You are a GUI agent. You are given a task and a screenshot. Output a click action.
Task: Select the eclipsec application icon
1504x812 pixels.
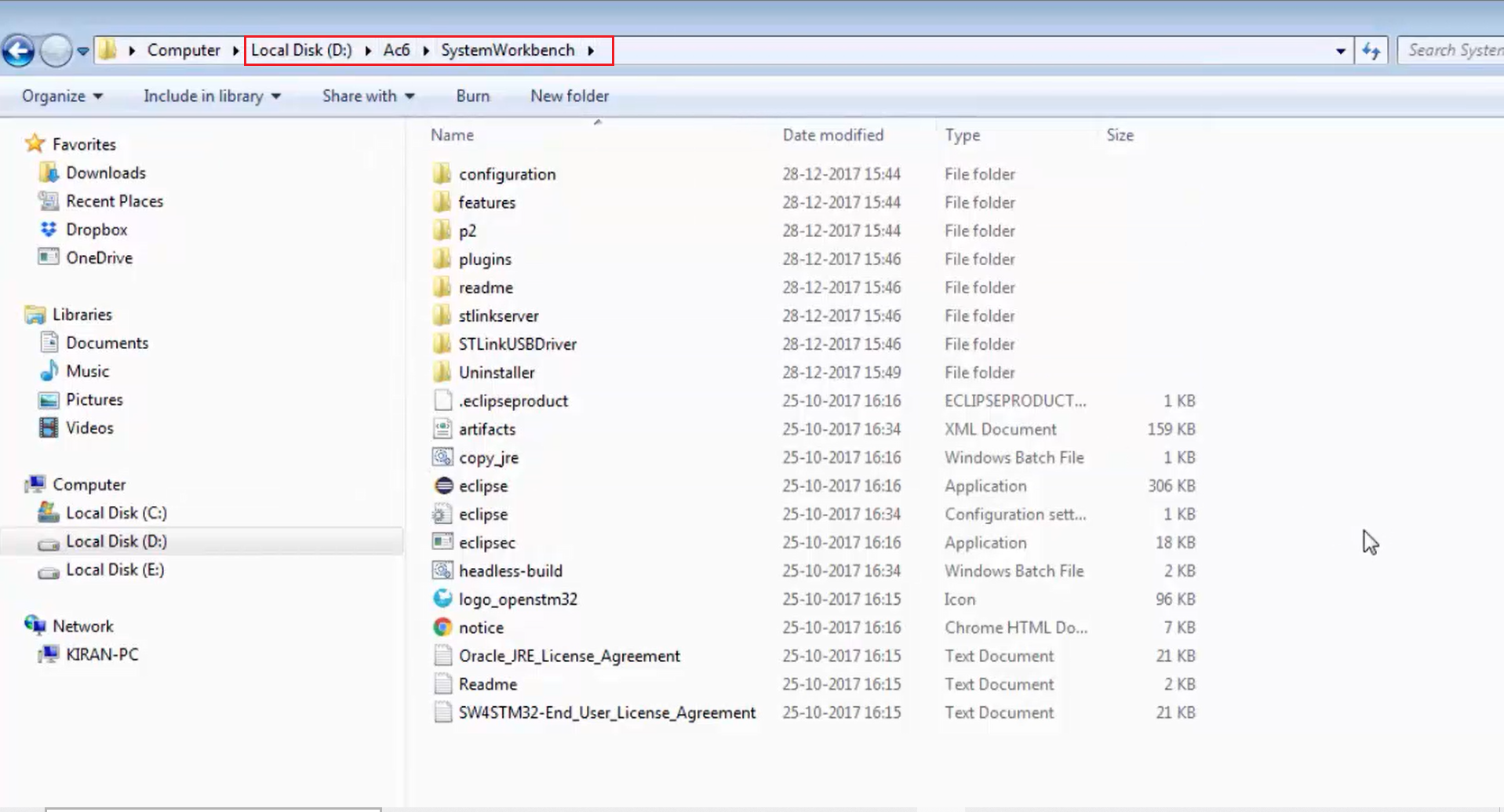(442, 541)
